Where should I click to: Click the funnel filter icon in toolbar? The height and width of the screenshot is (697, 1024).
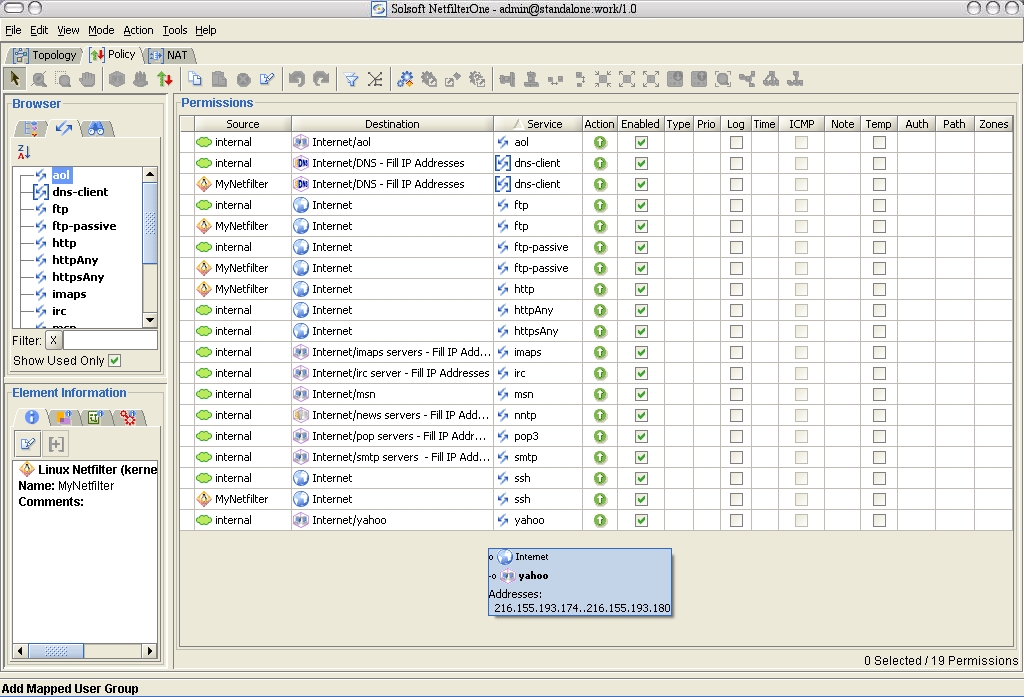click(x=351, y=79)
